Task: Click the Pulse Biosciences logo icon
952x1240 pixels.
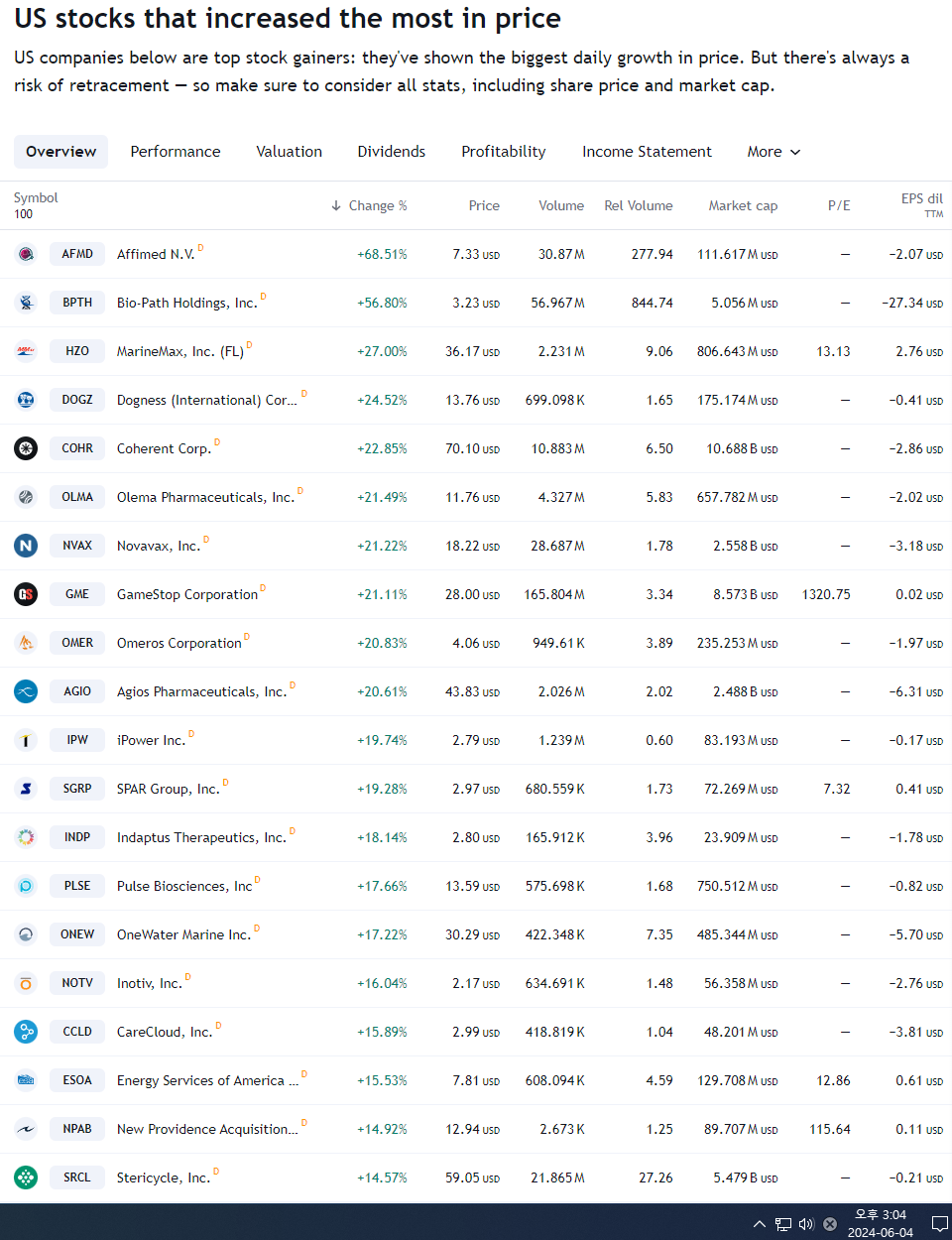Action: pos(26,886)
